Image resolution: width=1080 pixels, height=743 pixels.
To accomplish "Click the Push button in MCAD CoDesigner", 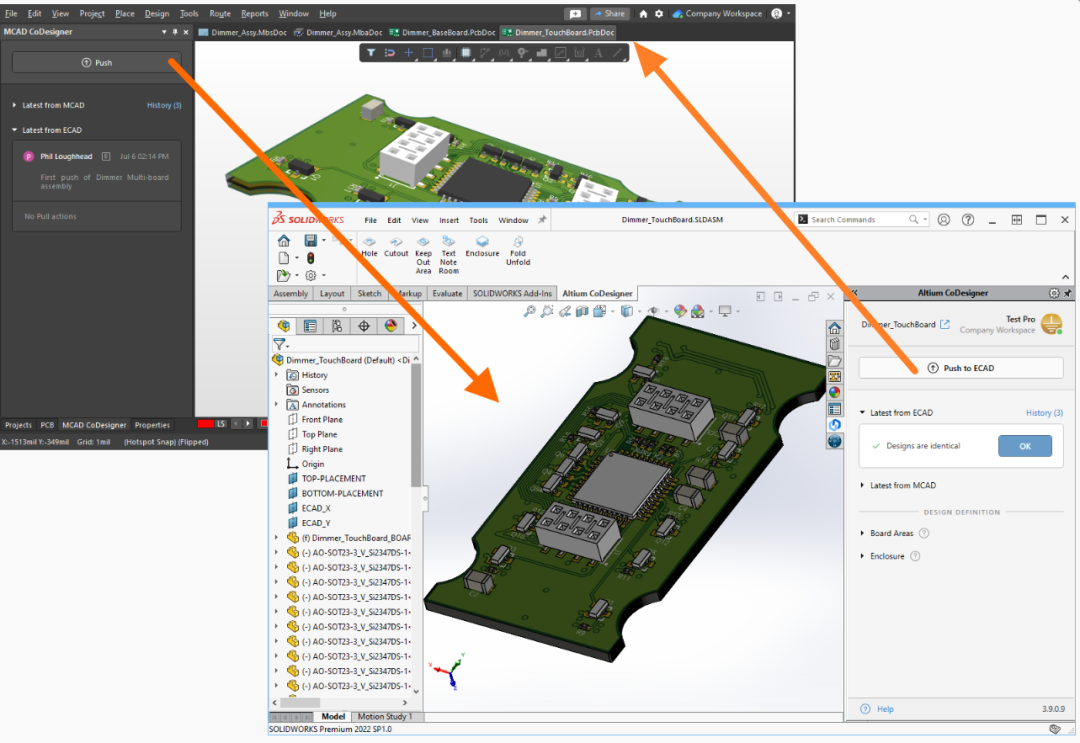I will point(96,63).
